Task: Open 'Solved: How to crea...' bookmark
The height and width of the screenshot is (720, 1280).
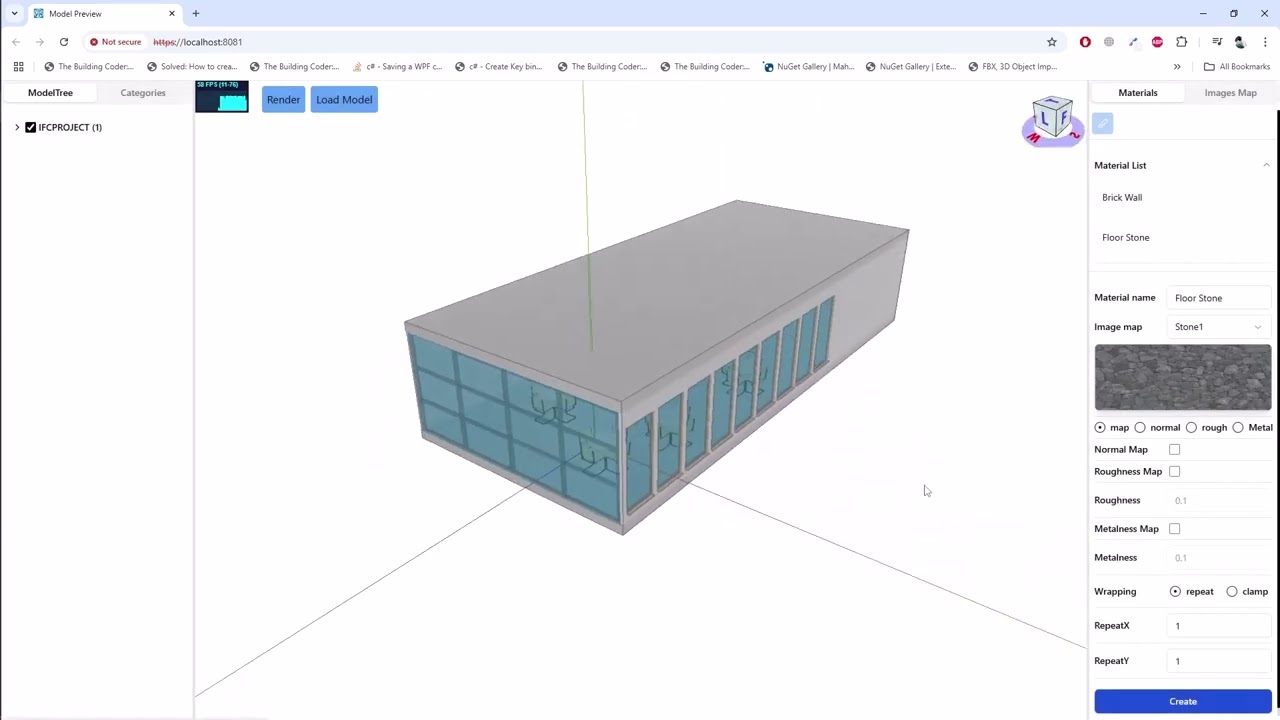Action: click(x=192, y=67)
